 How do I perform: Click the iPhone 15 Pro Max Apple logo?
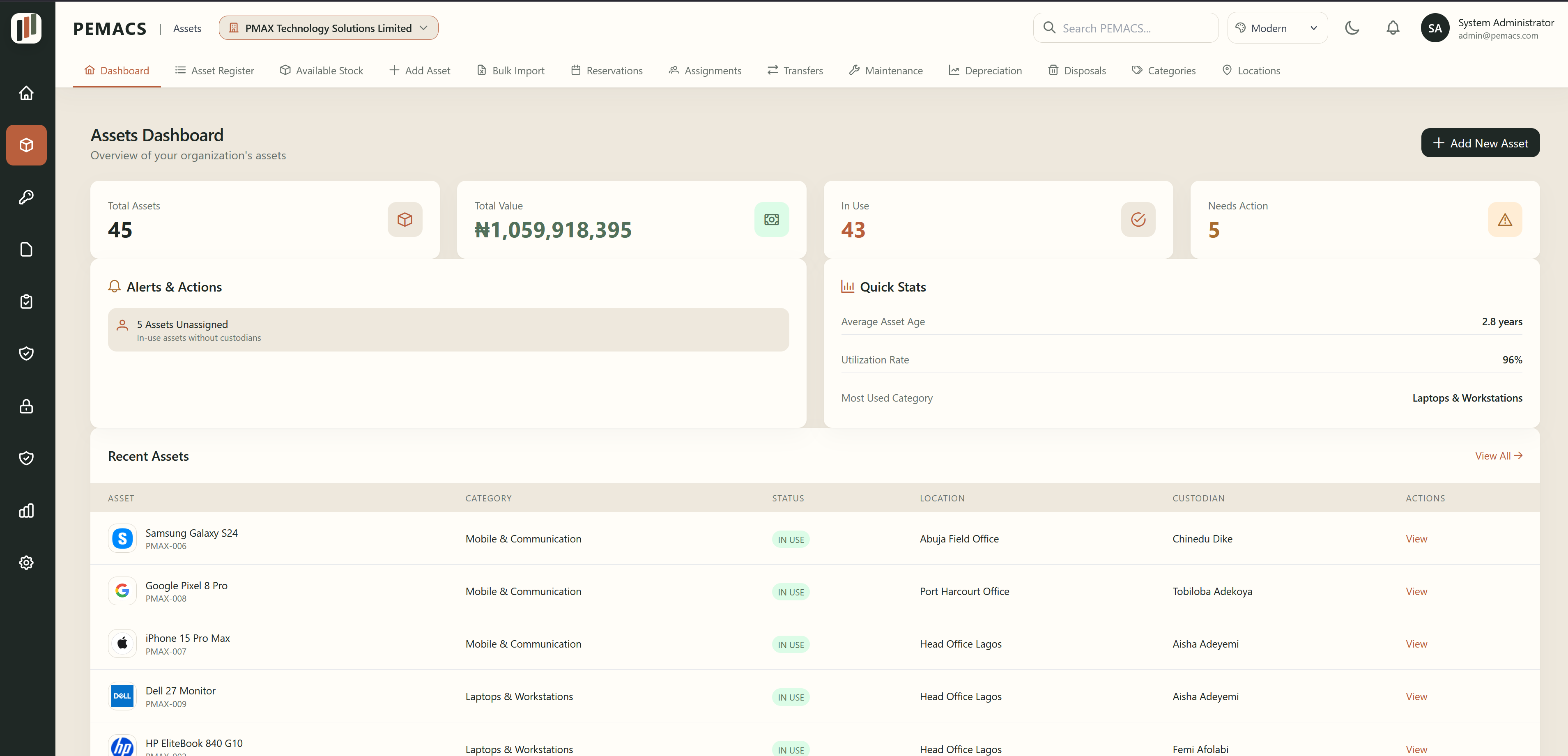point(122,643)
